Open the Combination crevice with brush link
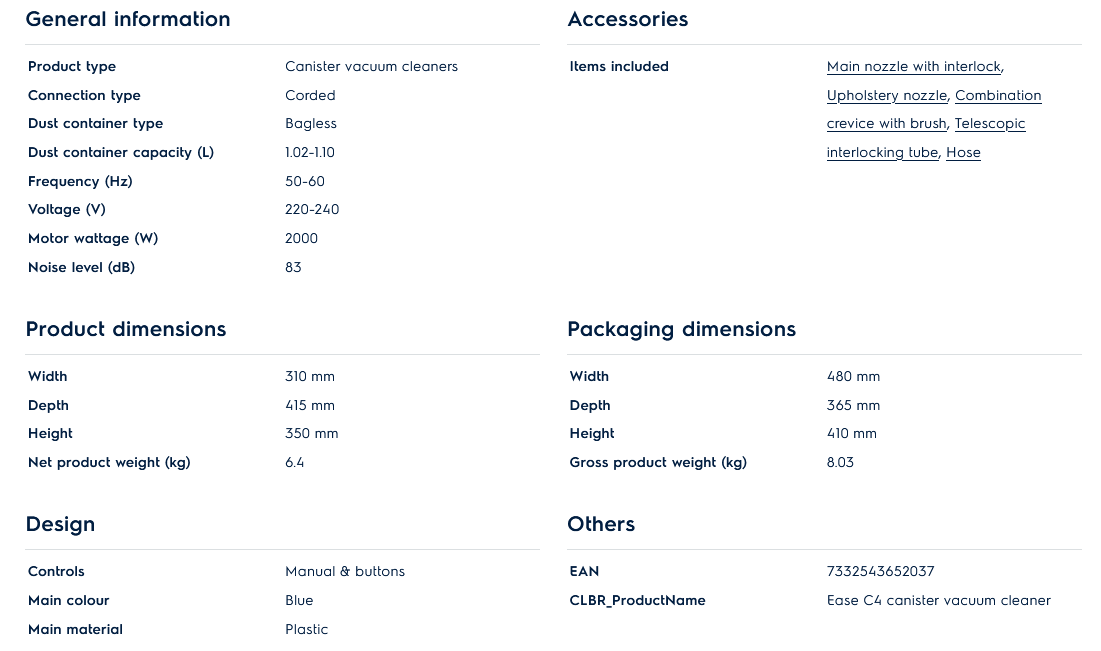 click(998, 96)
